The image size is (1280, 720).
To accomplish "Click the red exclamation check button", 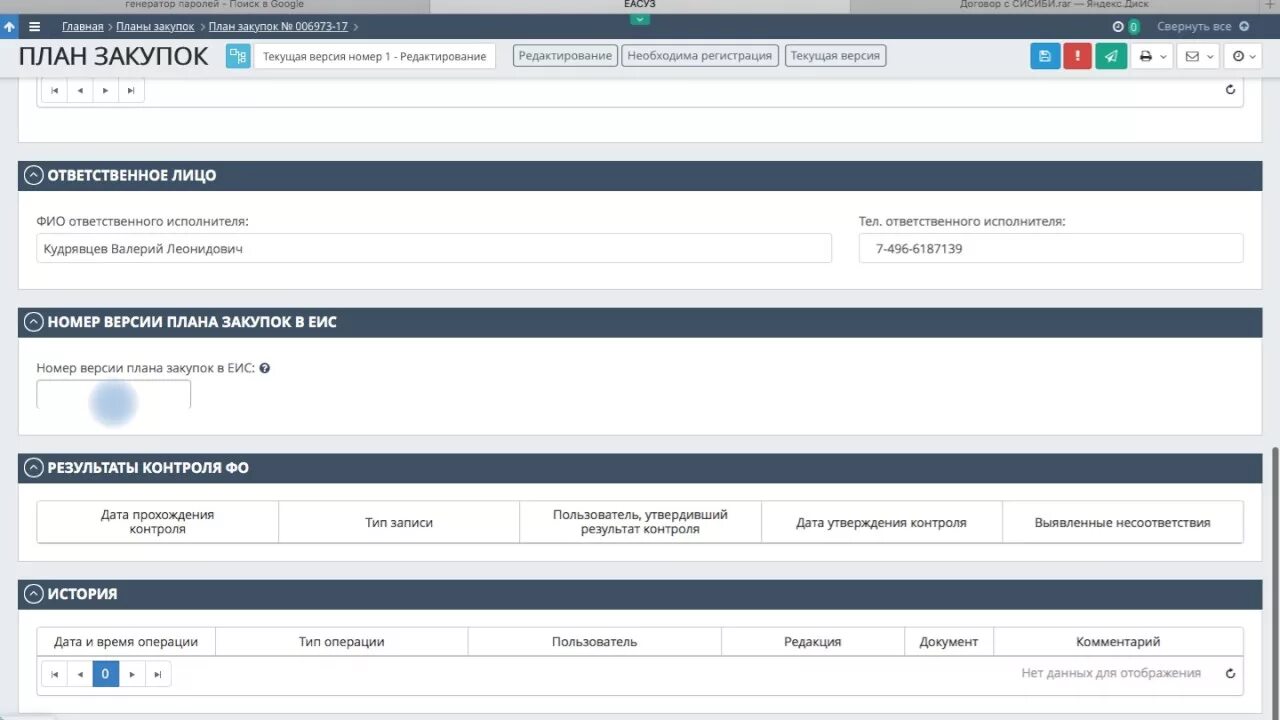I will 1077,56.
